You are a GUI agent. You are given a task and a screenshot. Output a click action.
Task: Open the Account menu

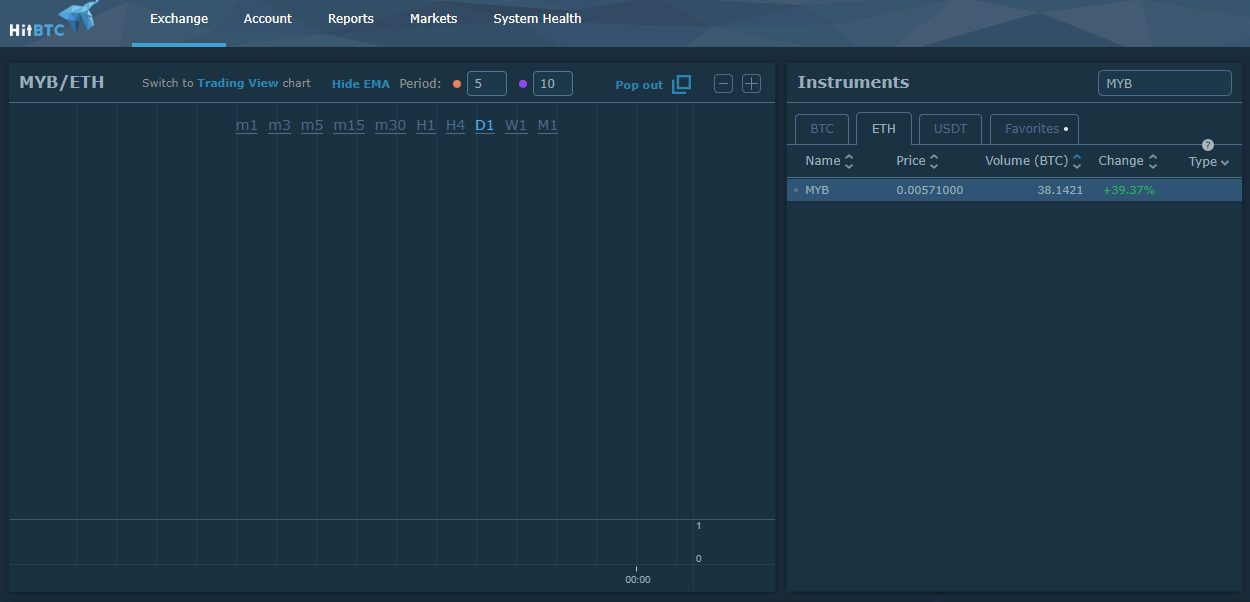tap(268, 19)
